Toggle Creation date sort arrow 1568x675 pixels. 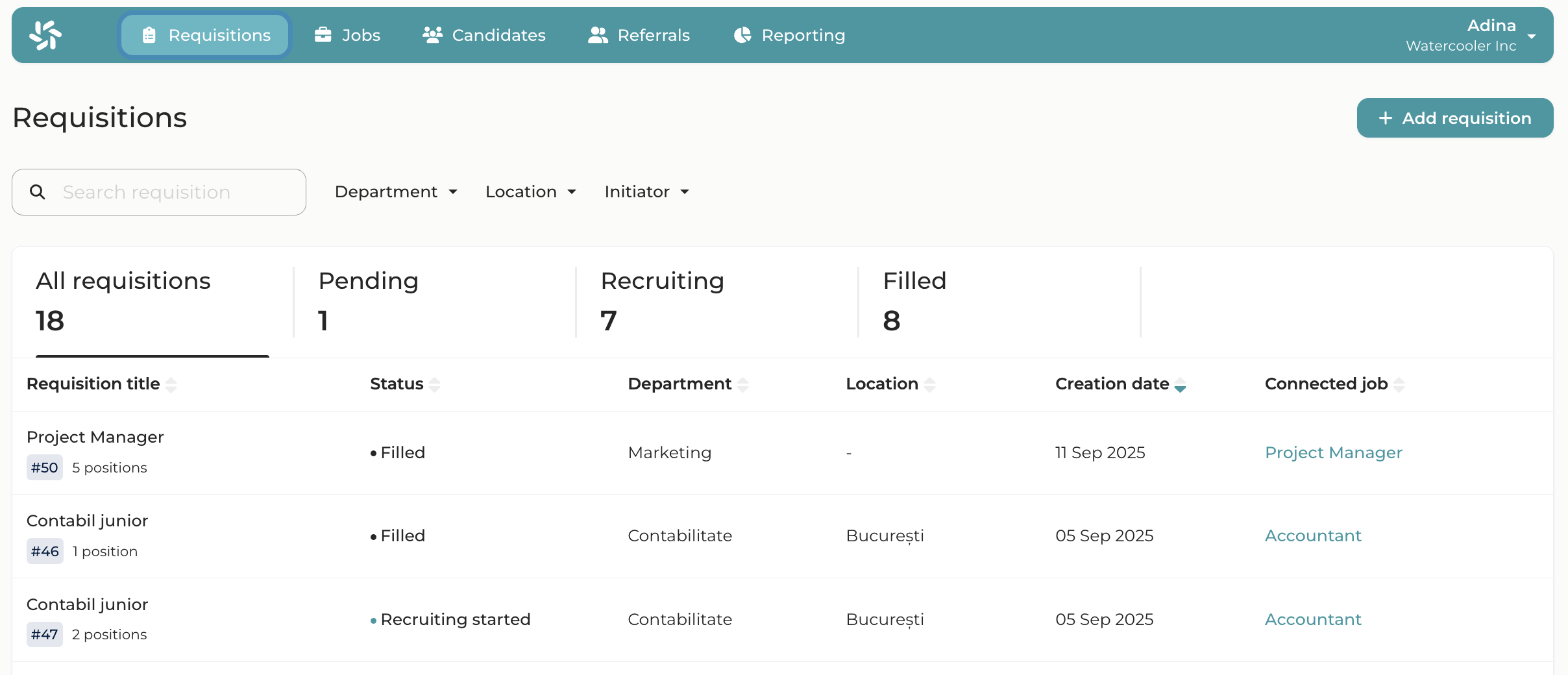tap(1180, 386)
